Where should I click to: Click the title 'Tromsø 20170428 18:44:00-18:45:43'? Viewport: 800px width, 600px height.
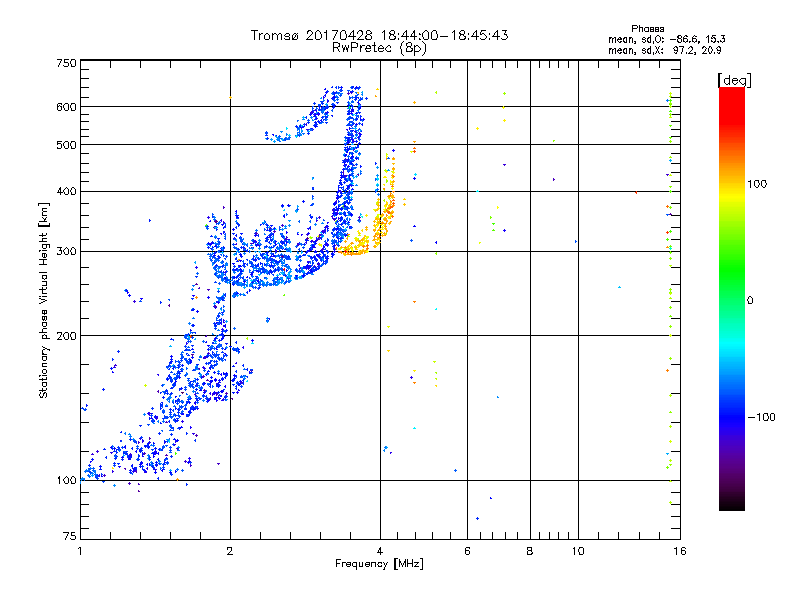[x=379, y=35]
